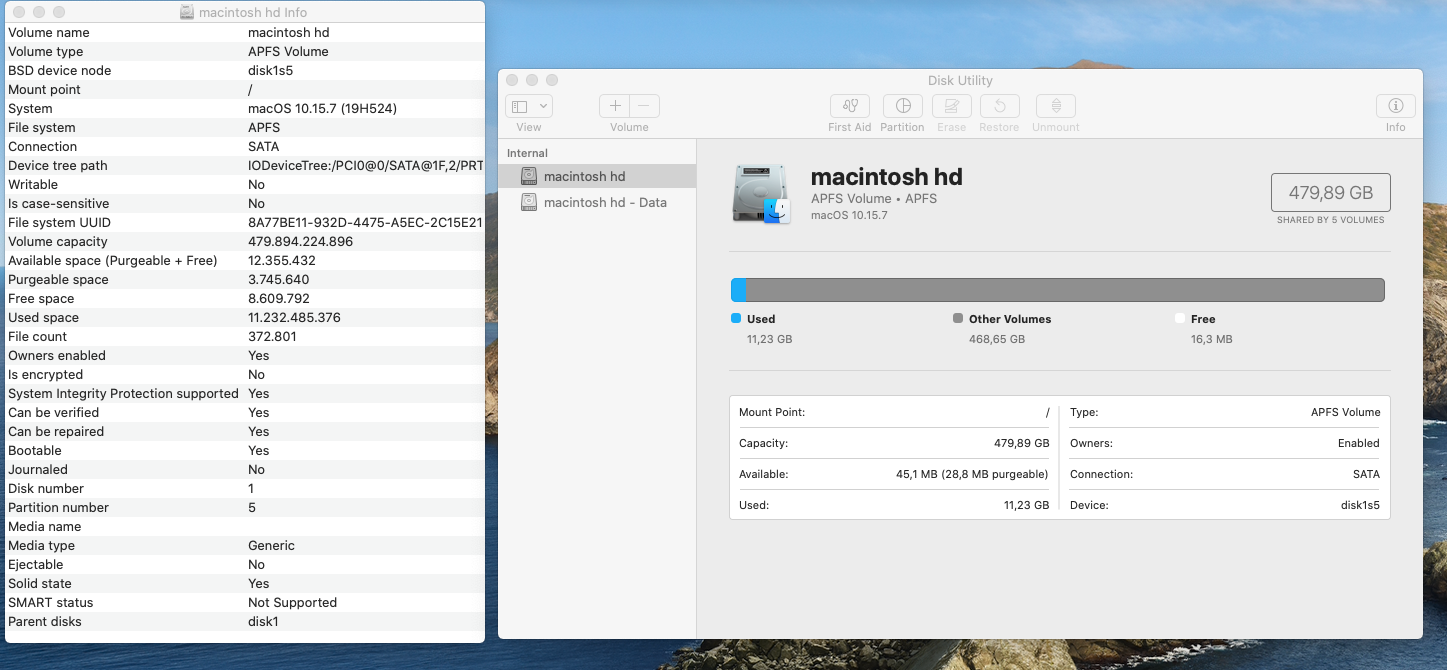Click the 'Parent disks' row in Info window
1447x670 pixels.
[x=243, y=621]
